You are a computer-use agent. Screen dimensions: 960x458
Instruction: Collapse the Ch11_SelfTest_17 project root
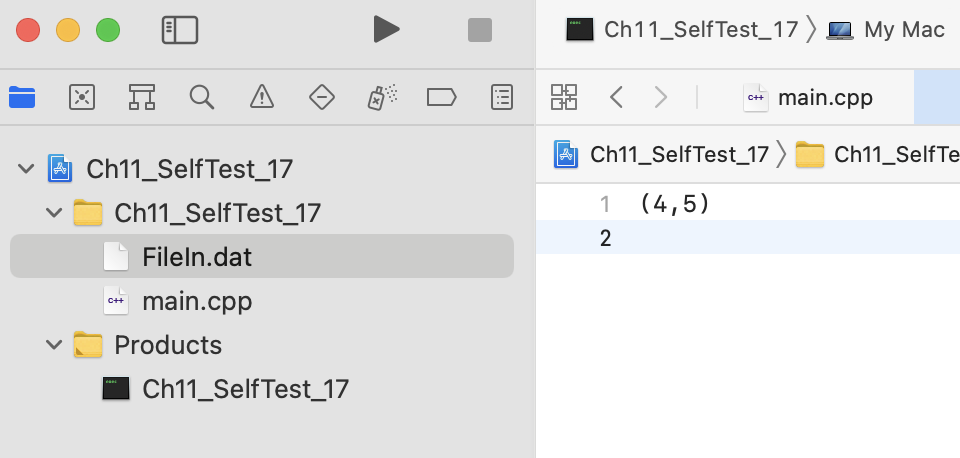(x=26, y=169)
